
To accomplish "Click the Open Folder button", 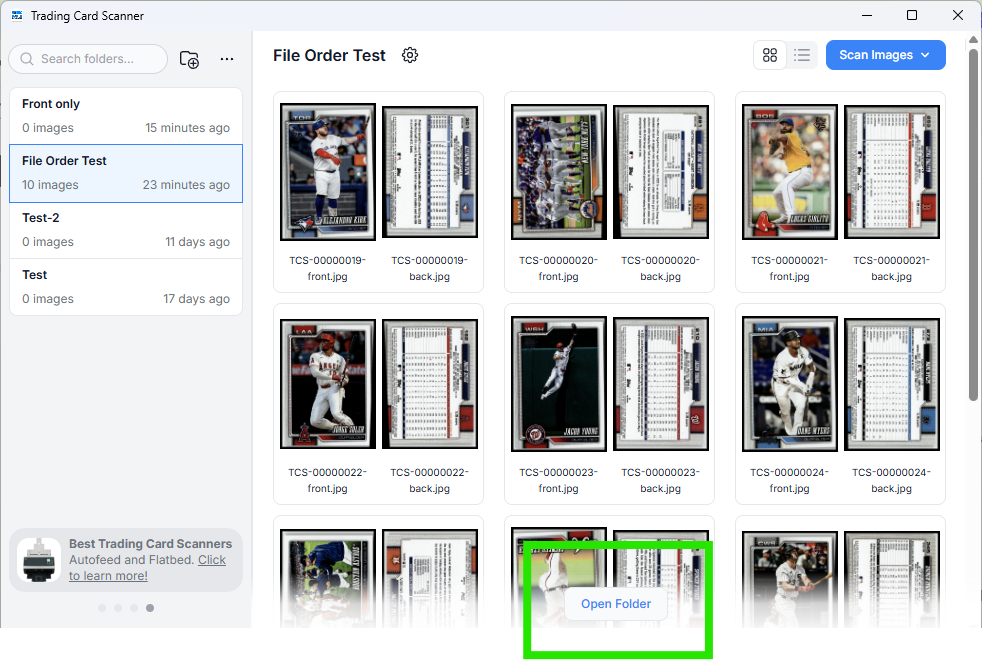I will coord(616,604).
